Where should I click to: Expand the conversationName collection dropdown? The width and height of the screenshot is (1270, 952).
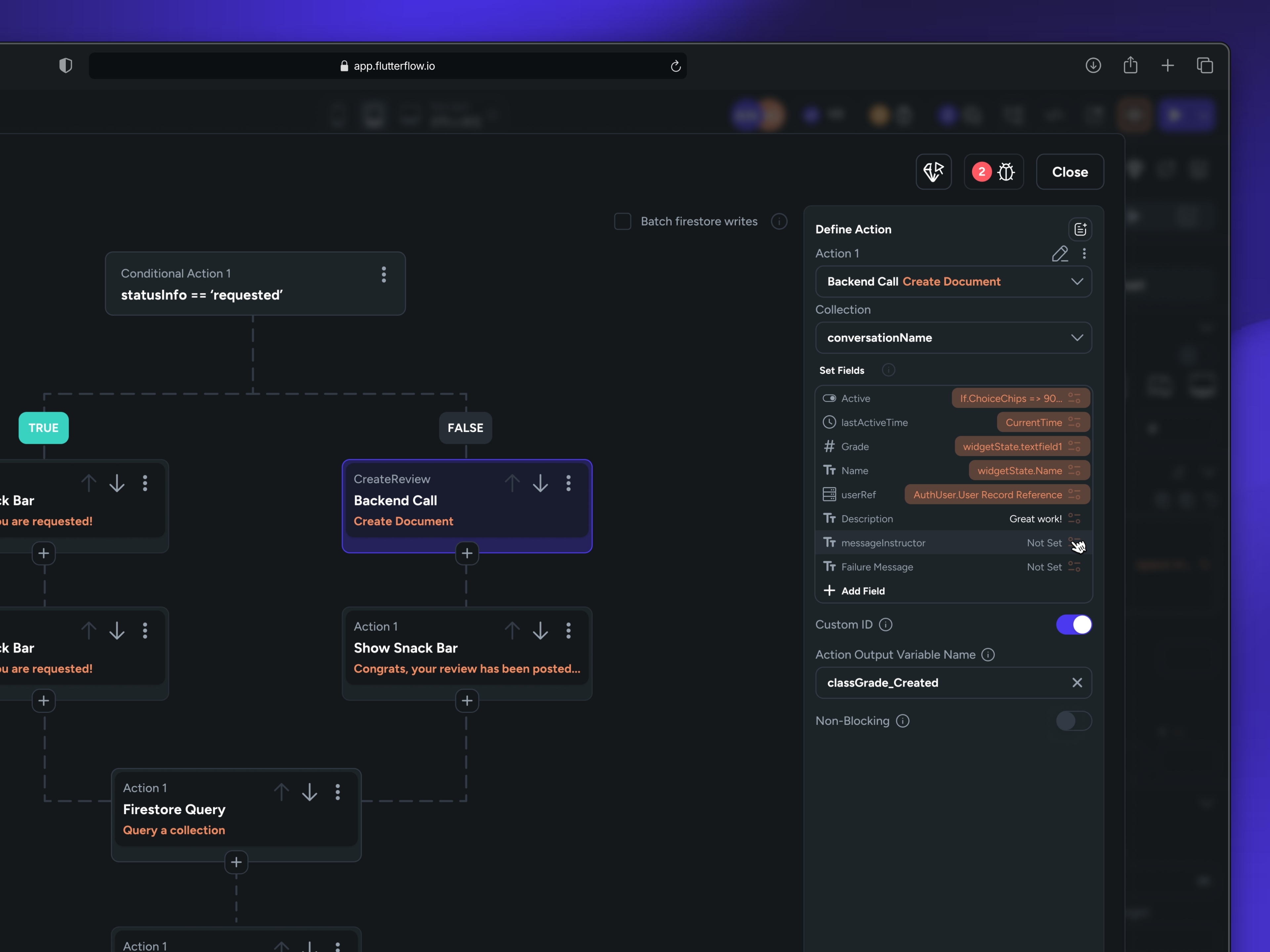pyautogui.click(x=953, y=337)
